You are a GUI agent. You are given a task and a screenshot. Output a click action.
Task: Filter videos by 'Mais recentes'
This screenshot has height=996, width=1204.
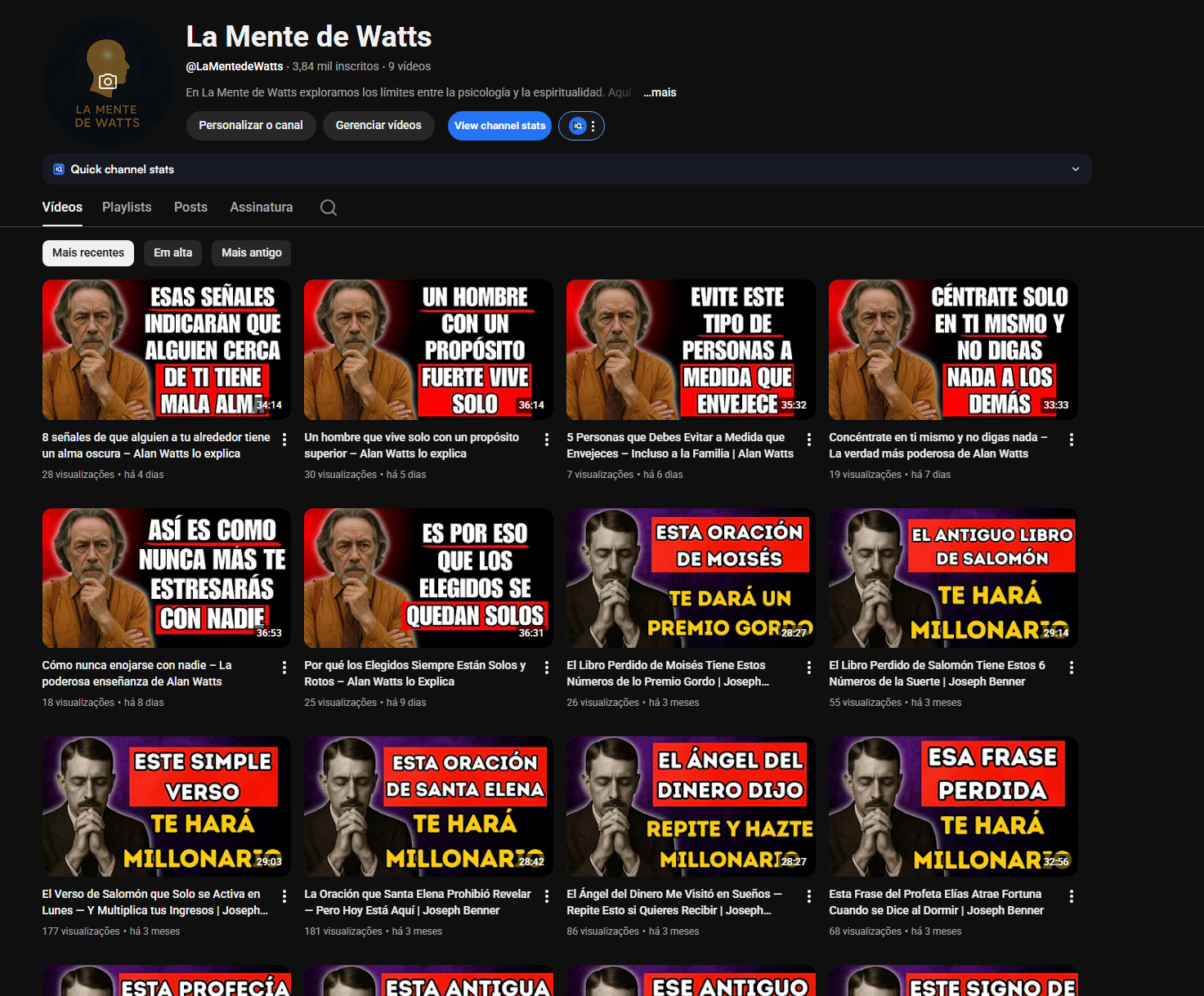point(88,252)
